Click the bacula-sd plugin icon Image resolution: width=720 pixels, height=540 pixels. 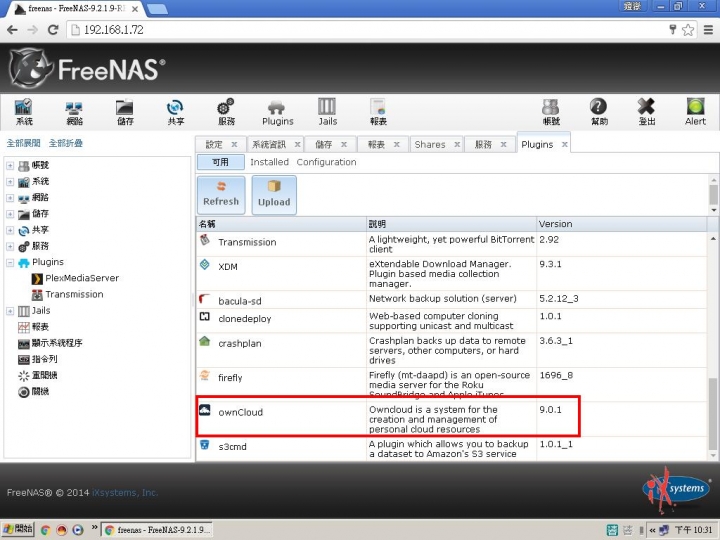coord(205,299)
